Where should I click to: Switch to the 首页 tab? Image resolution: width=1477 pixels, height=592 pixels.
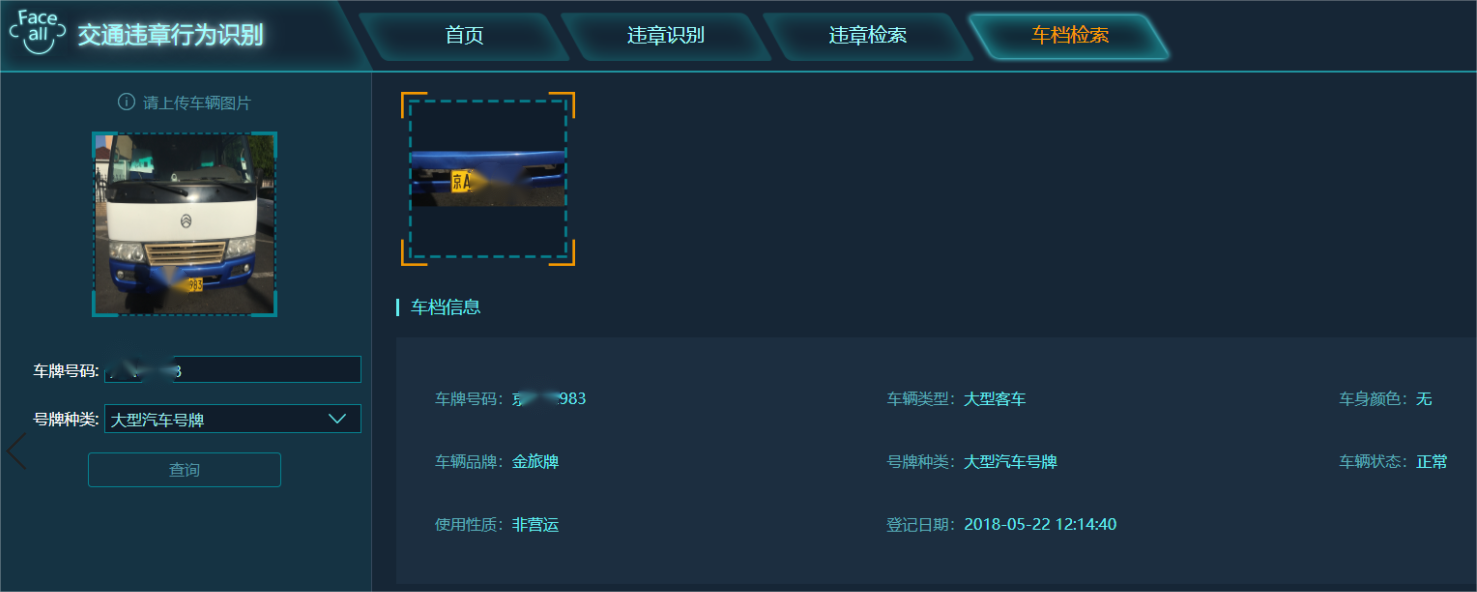(464, 35)
